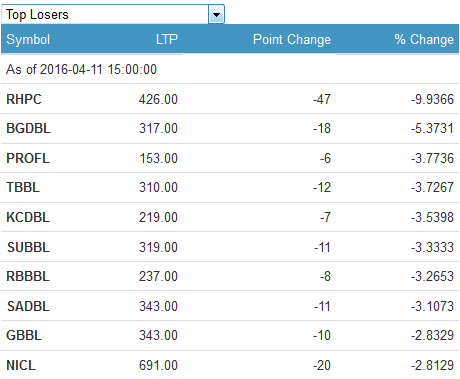460x379 pixels.
Task: Select the PROFL stock symbol
Action: coord(28,158)
